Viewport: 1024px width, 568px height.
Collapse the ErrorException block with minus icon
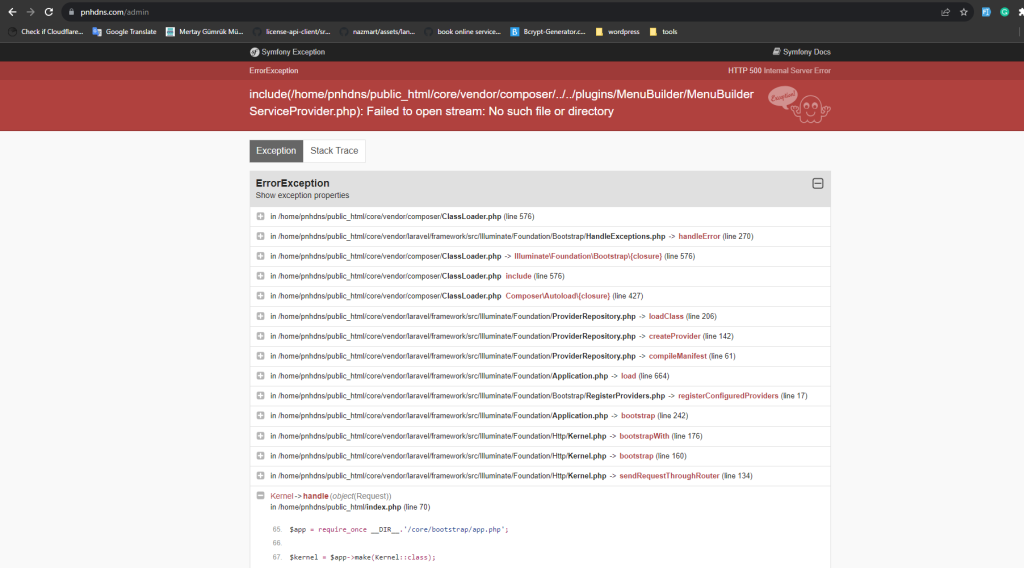tap(818, 183)
